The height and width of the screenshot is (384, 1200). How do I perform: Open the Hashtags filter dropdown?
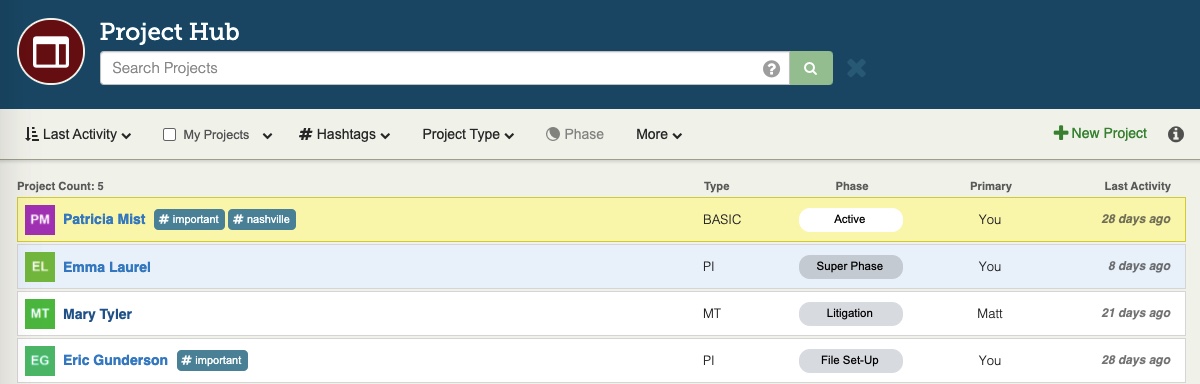pos(344,134)
